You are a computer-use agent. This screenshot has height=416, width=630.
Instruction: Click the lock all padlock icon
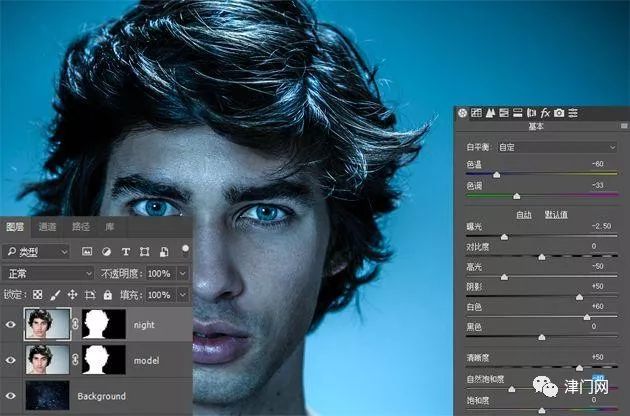[109, 295]
